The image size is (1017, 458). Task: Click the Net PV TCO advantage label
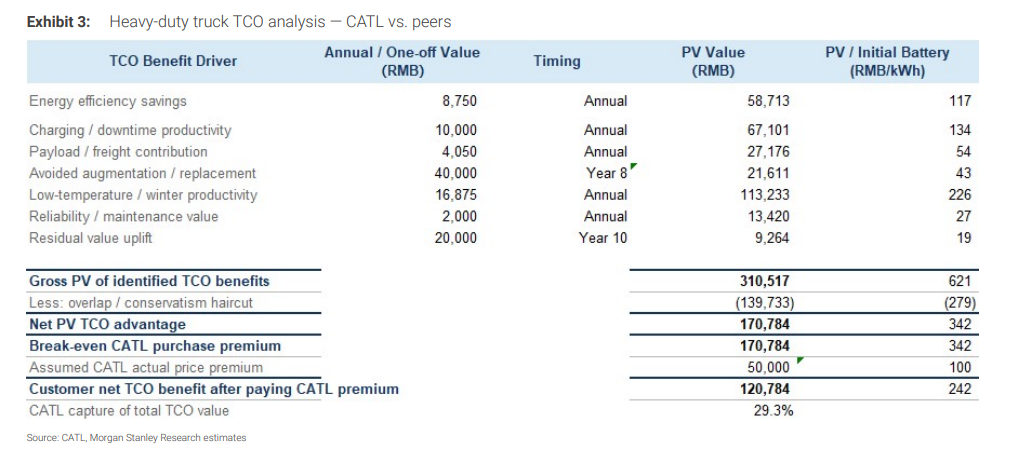tap(108, 324)
